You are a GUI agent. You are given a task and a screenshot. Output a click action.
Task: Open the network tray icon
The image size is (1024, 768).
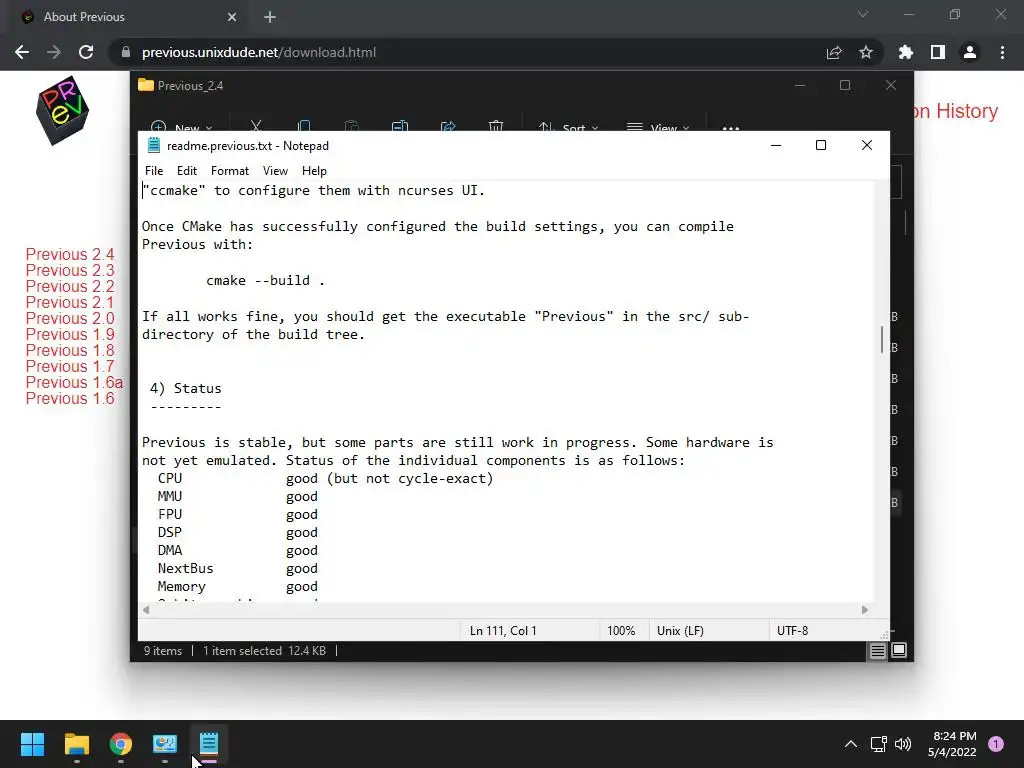click(878, 744)
